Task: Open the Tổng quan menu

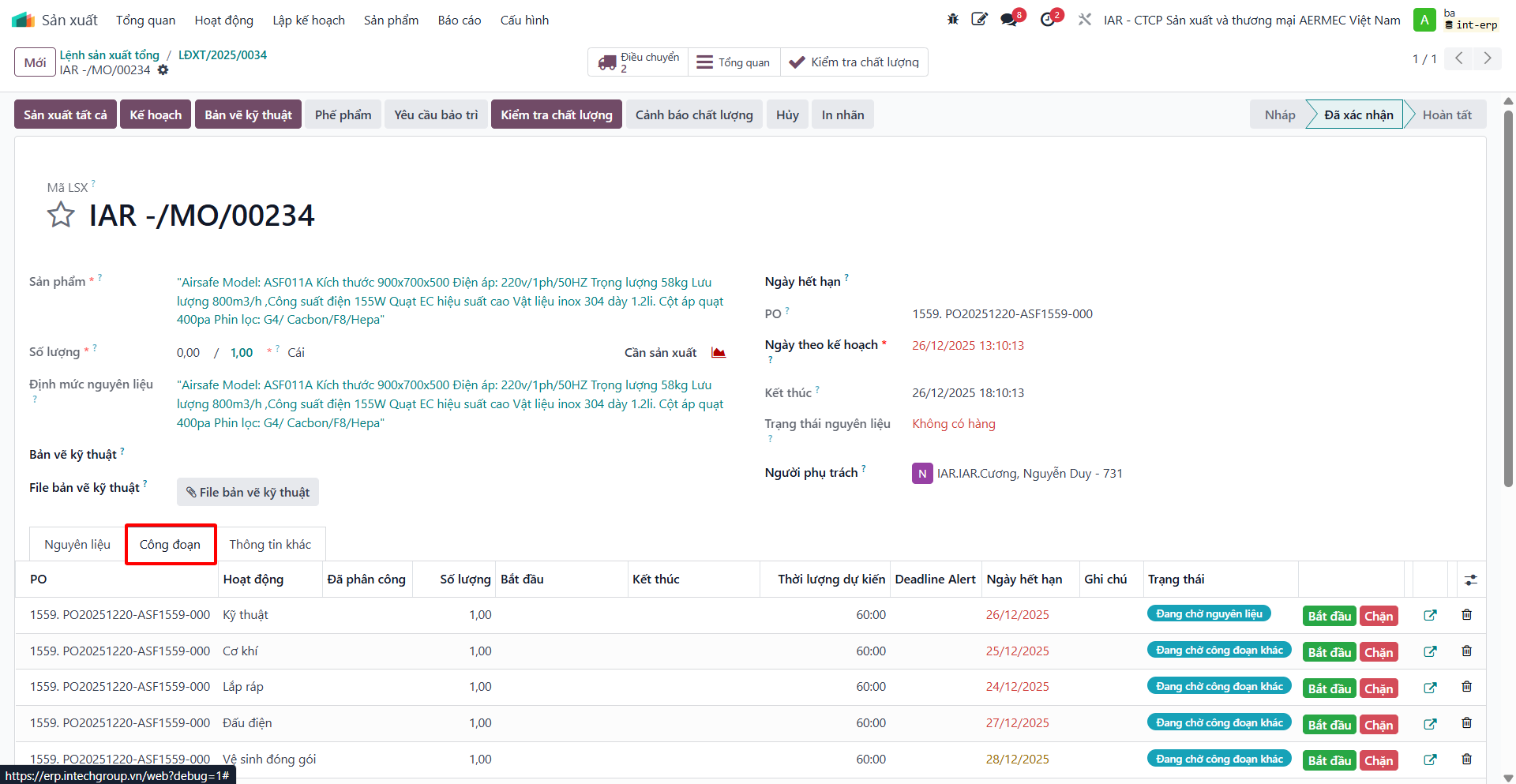Action: pos(145,20)
